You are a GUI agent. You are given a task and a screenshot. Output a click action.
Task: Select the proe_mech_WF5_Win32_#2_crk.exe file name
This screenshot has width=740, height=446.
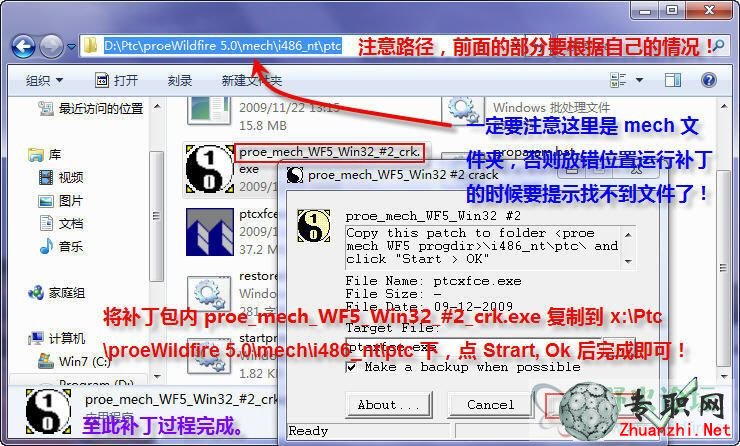click(x=330, y=152)
